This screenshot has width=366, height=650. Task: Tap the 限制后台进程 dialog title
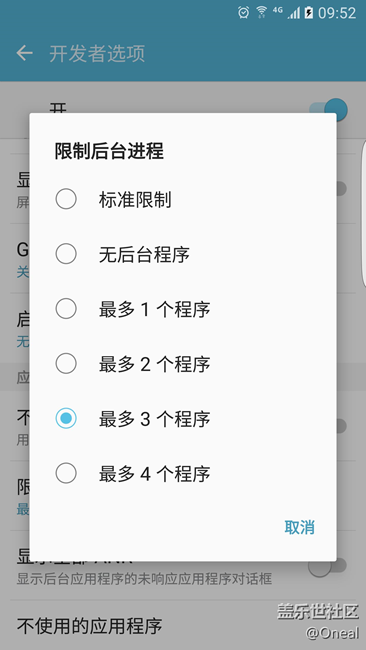[109, 151]
